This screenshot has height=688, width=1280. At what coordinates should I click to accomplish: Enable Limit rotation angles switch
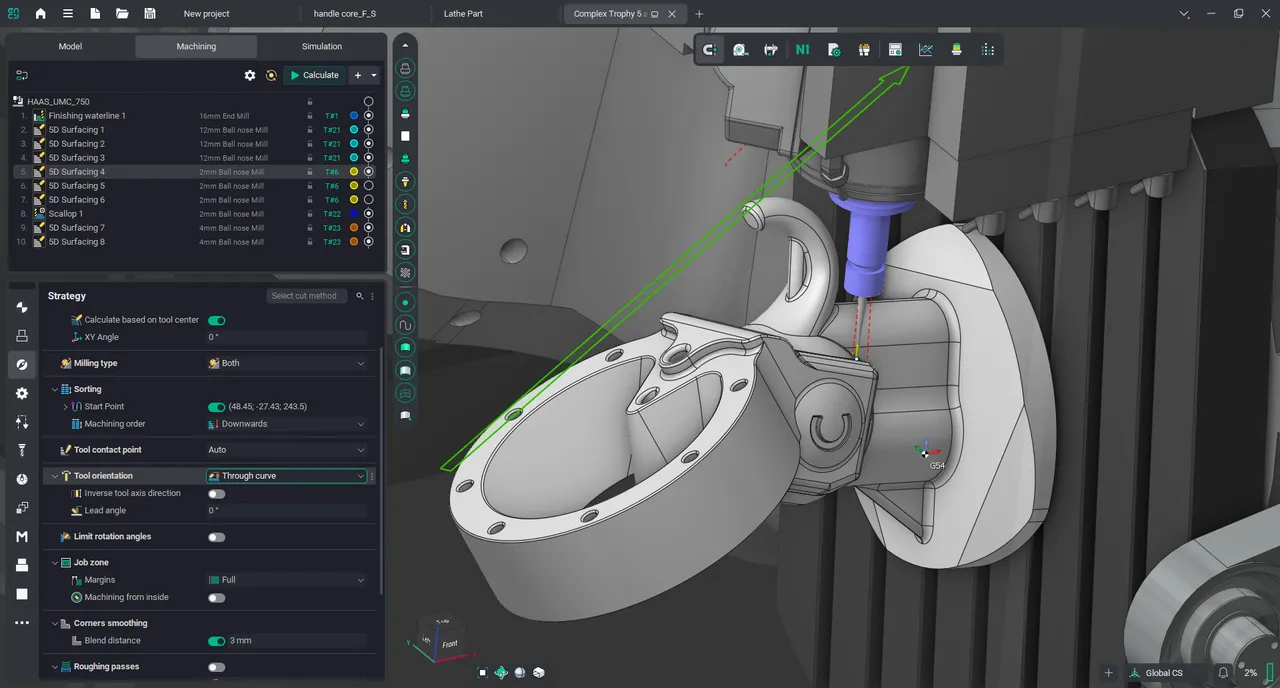pos(216,537)
